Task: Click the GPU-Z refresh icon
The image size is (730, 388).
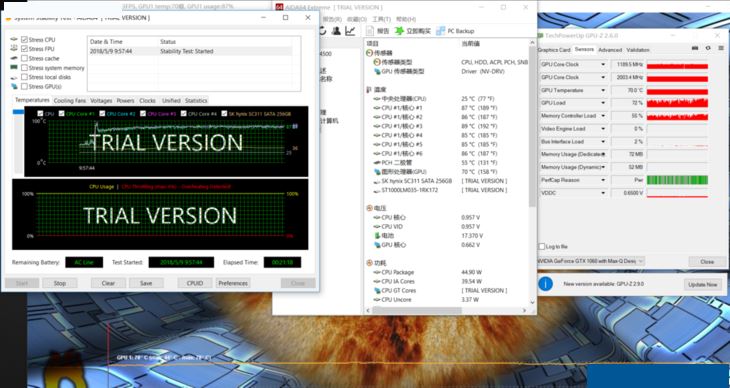Action: tap(708, 48)
